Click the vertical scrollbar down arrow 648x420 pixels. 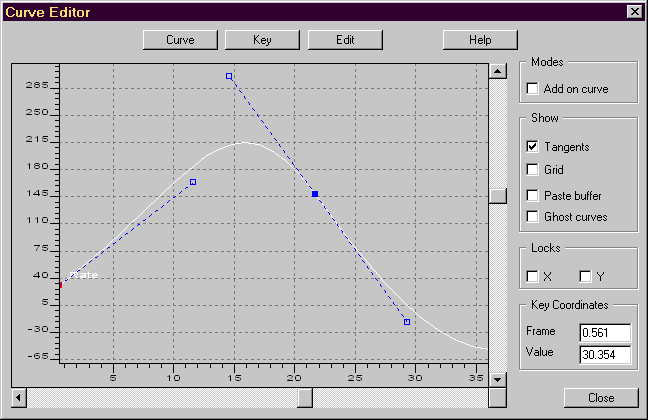click(498, 379)
